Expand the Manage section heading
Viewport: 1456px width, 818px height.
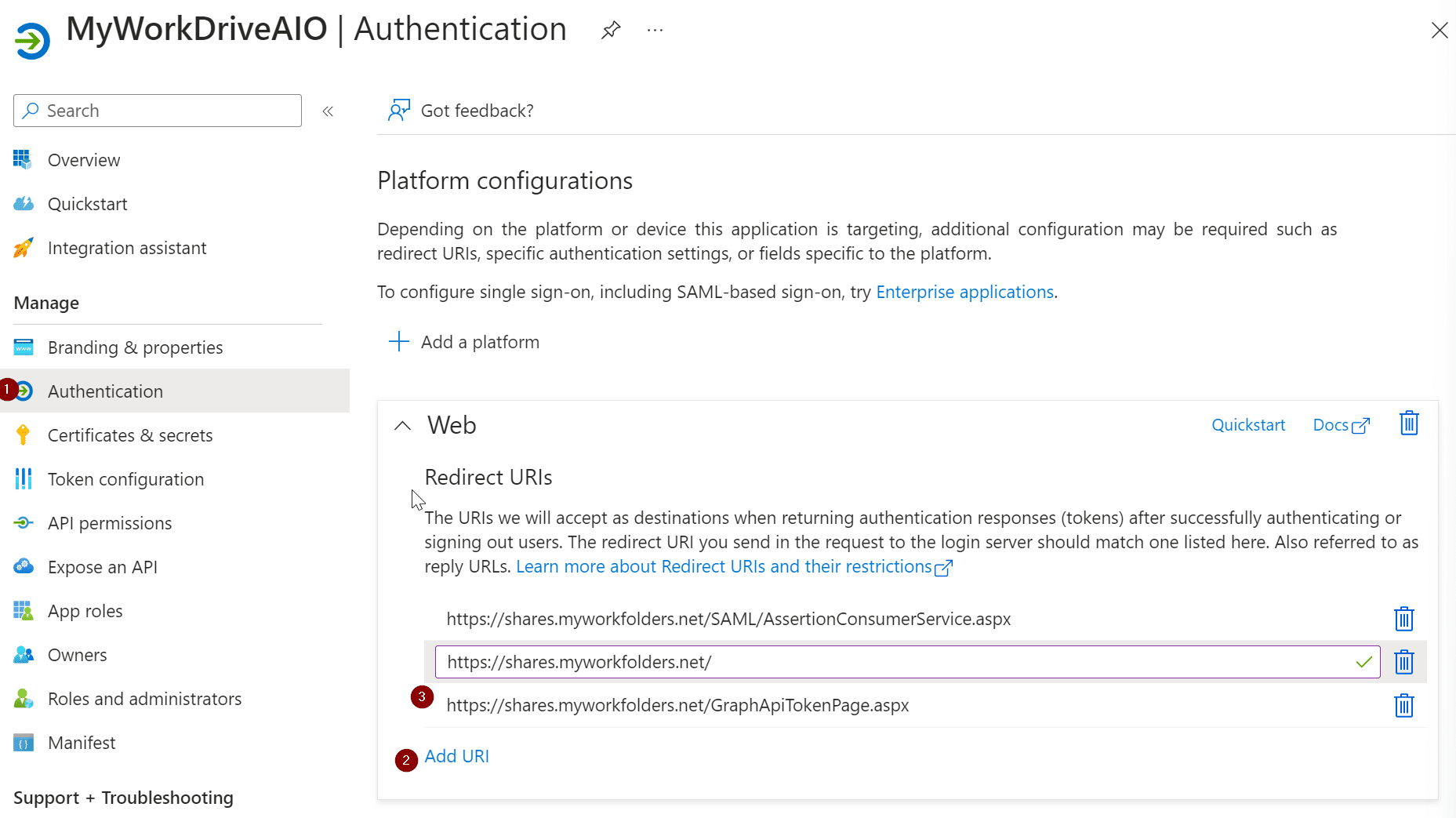point(45,303)
